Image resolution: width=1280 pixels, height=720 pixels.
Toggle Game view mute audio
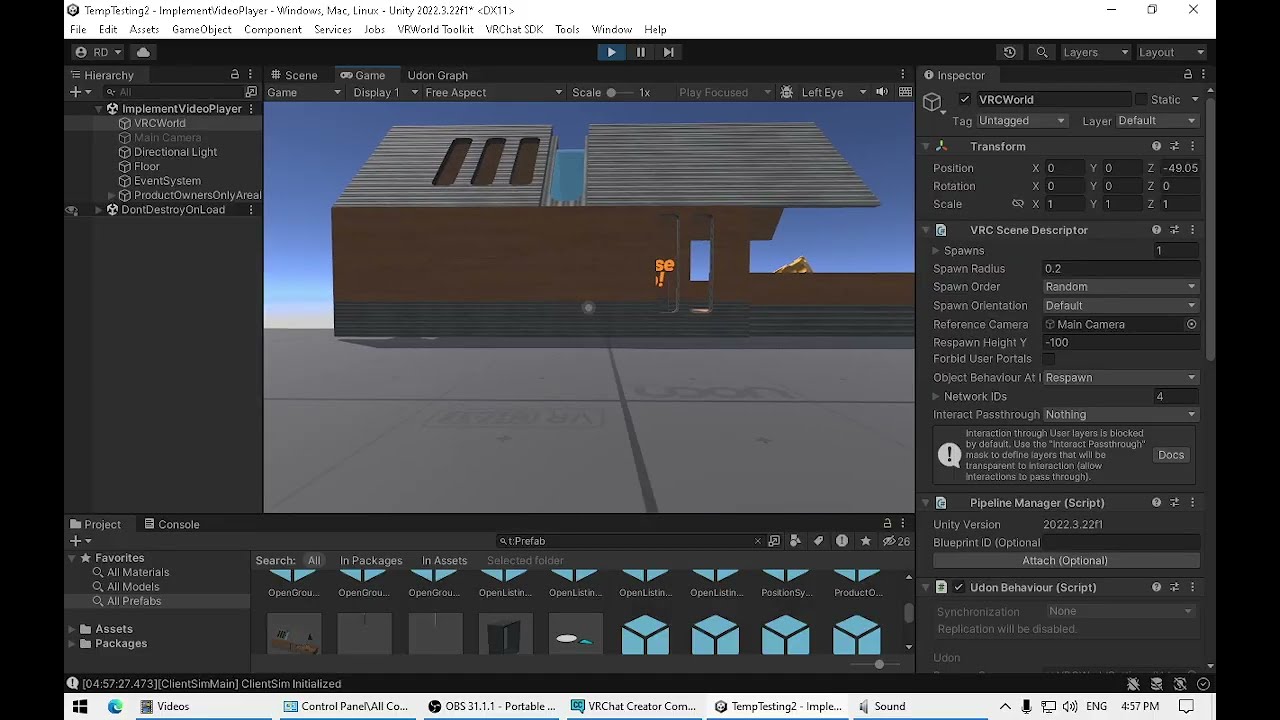tap(882, 92)
